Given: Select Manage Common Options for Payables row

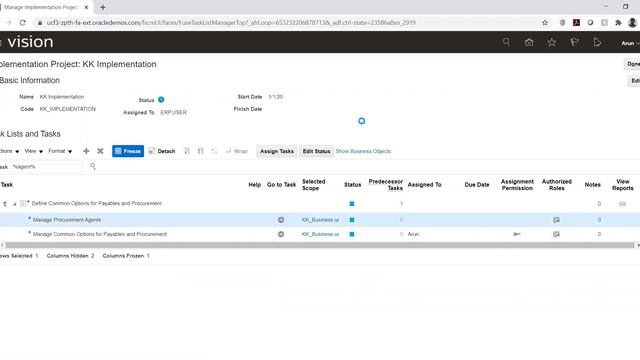Looking at the screenshot, I should [320, 234].
